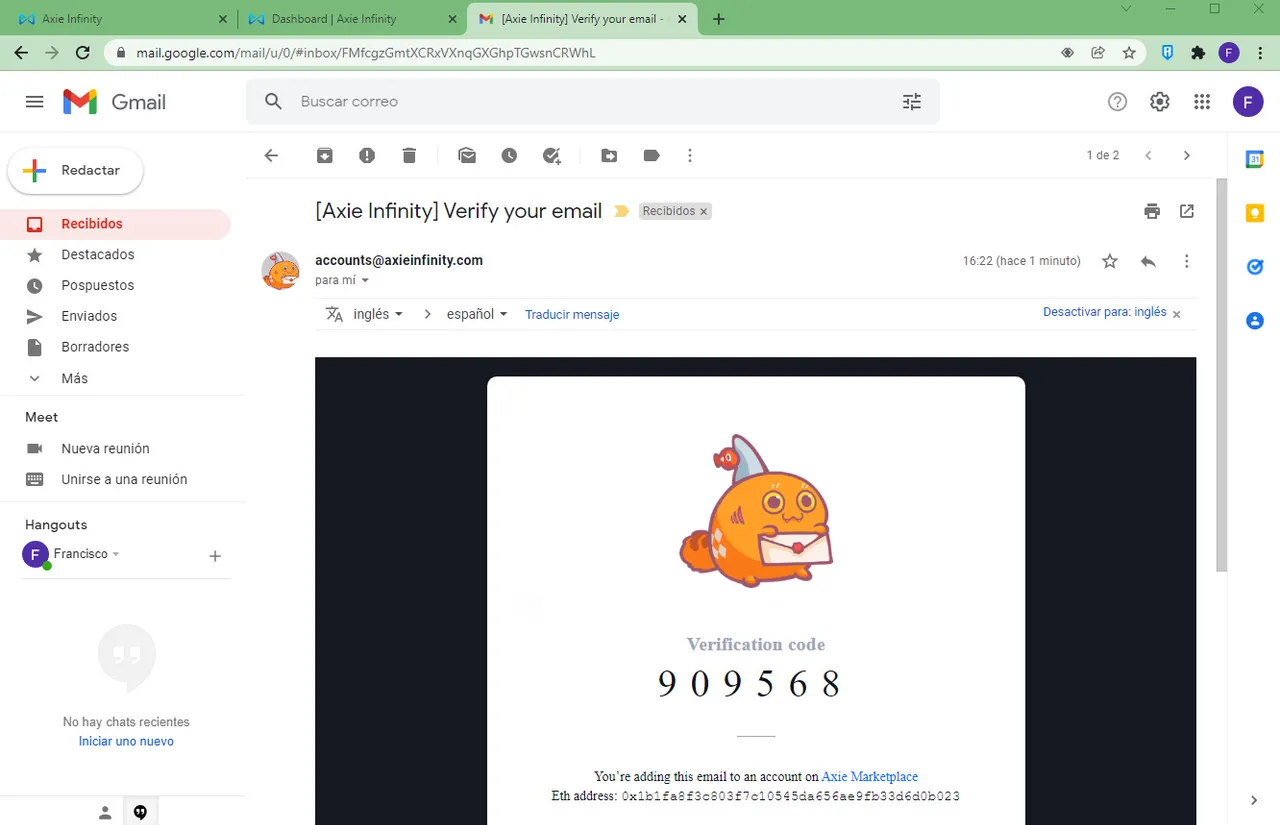Viewport: 1280px width, 825px height.
Task: Open more options in email toolbar
Action: pyautogui.click(x=690, y=155)
